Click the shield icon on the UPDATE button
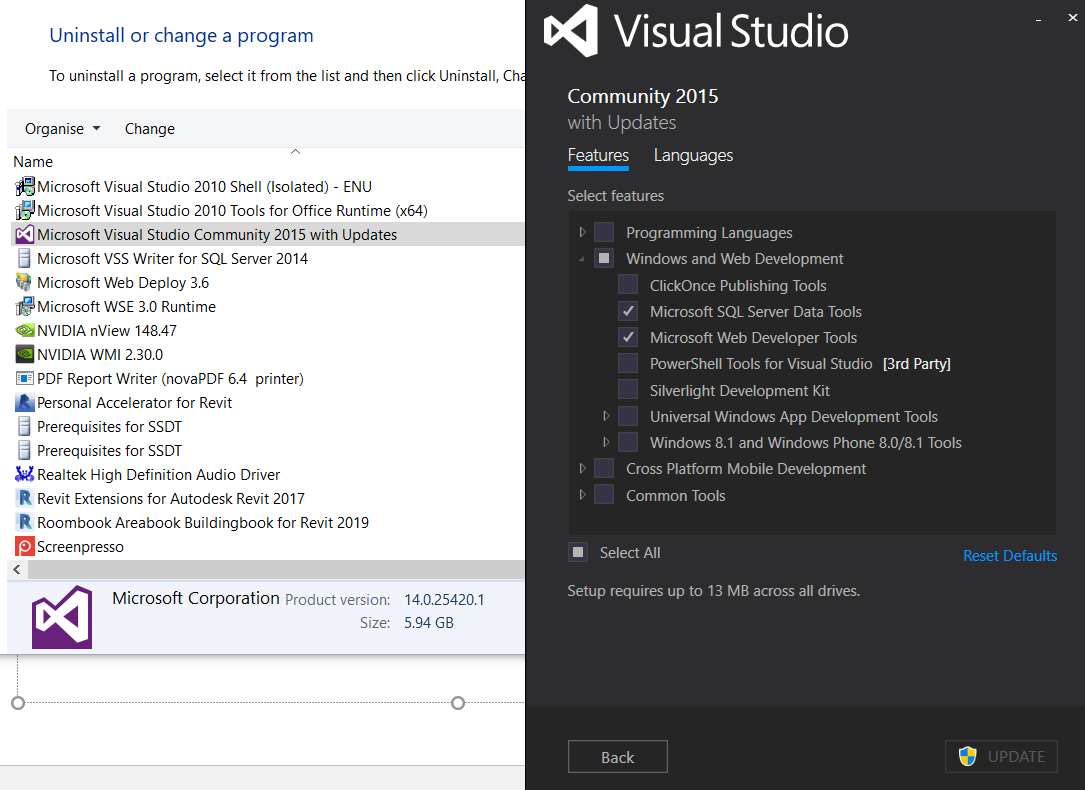This screenshot has height=790, width=1085. point(967,756)
